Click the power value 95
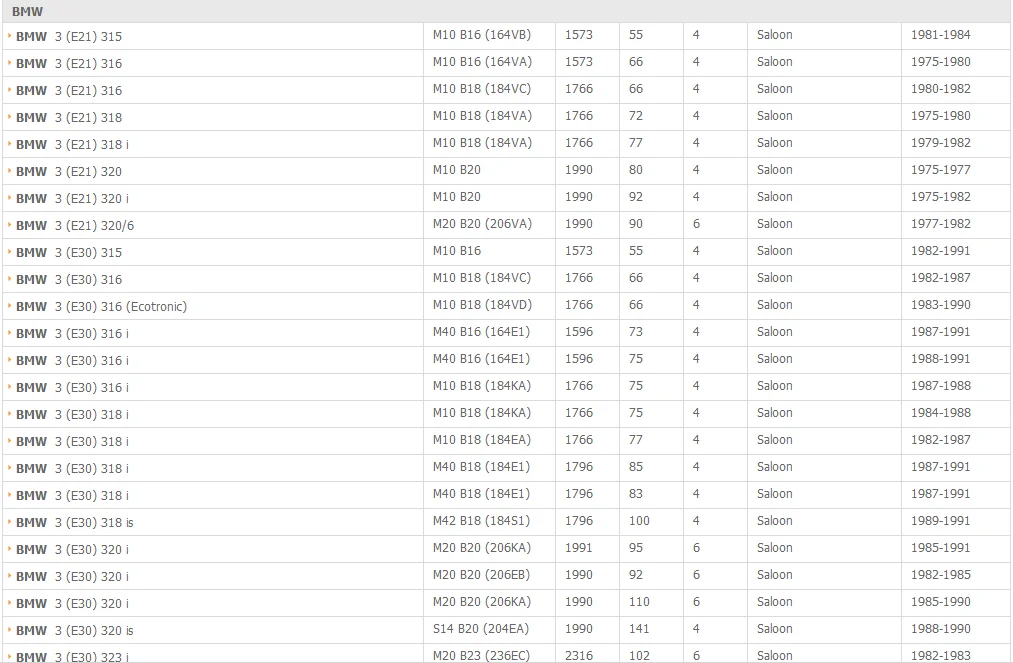 636,548
